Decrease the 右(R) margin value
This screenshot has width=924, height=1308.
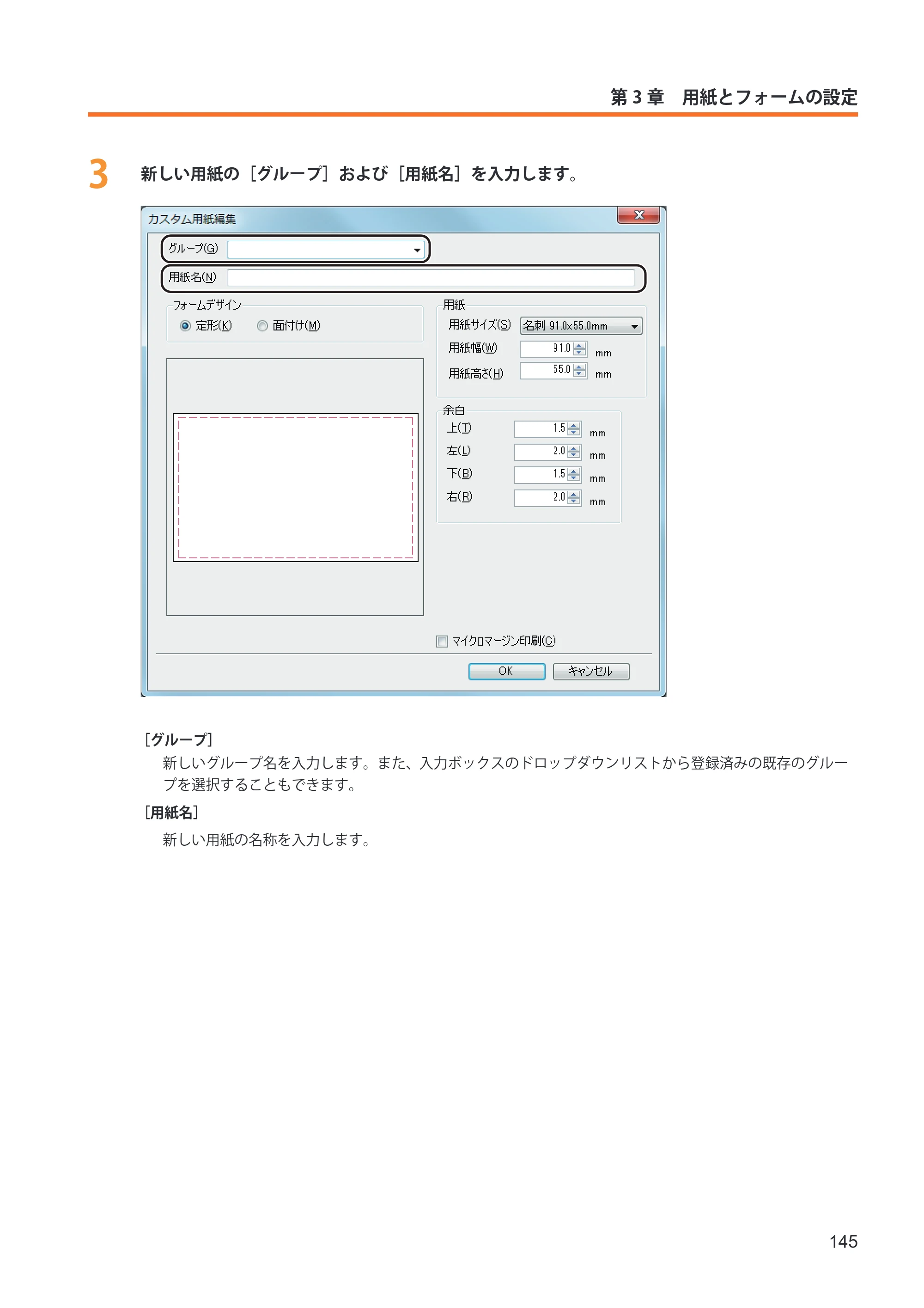[x=574, y=502]
